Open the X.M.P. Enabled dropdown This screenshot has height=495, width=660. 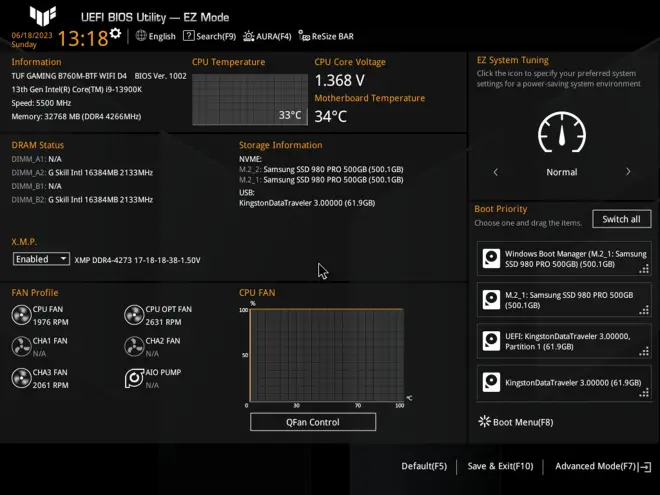point(41,259)
